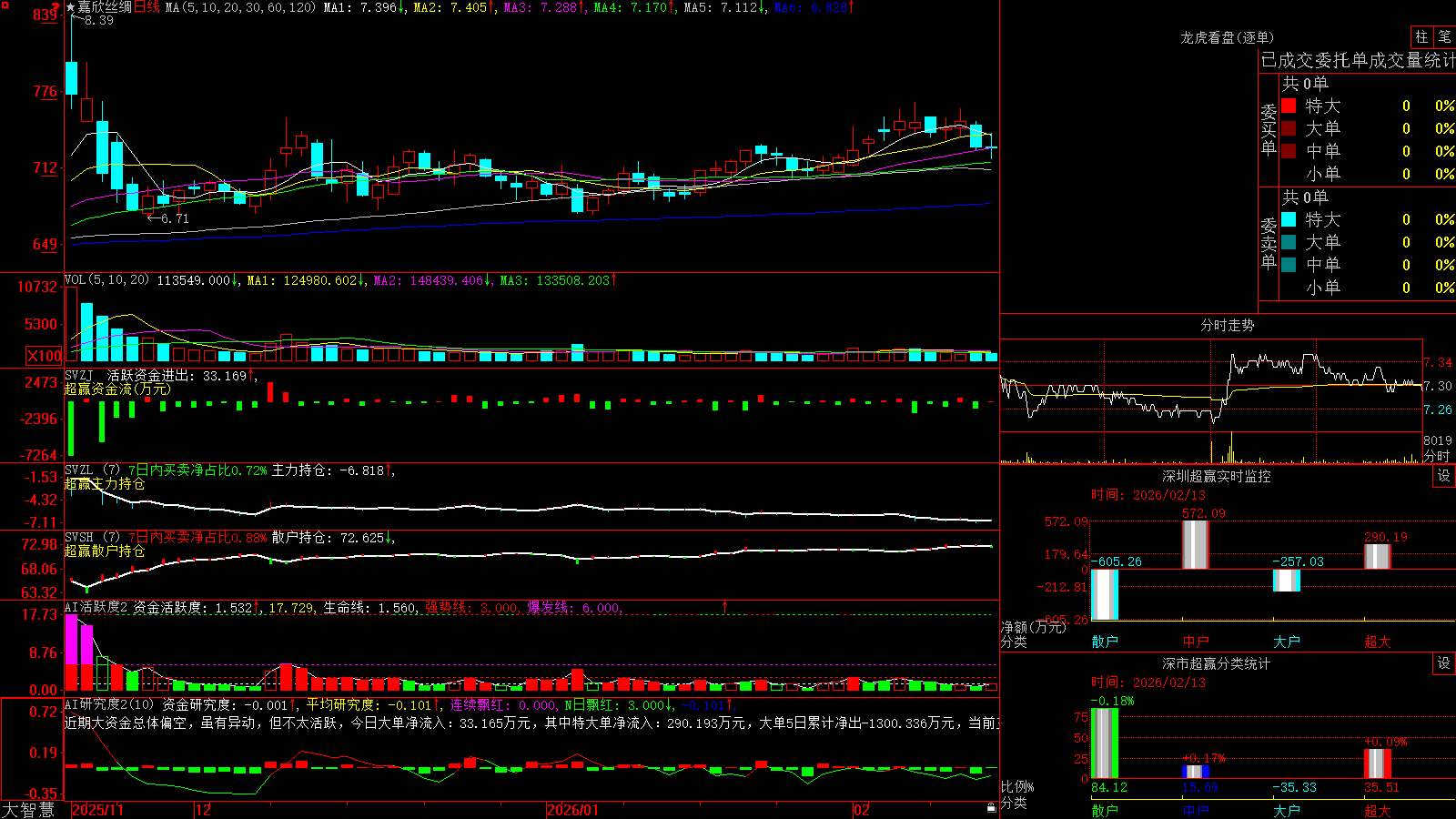Click the 12 month marker on time axis
The width and height of the screenshot is (1456, 819).
204,810
